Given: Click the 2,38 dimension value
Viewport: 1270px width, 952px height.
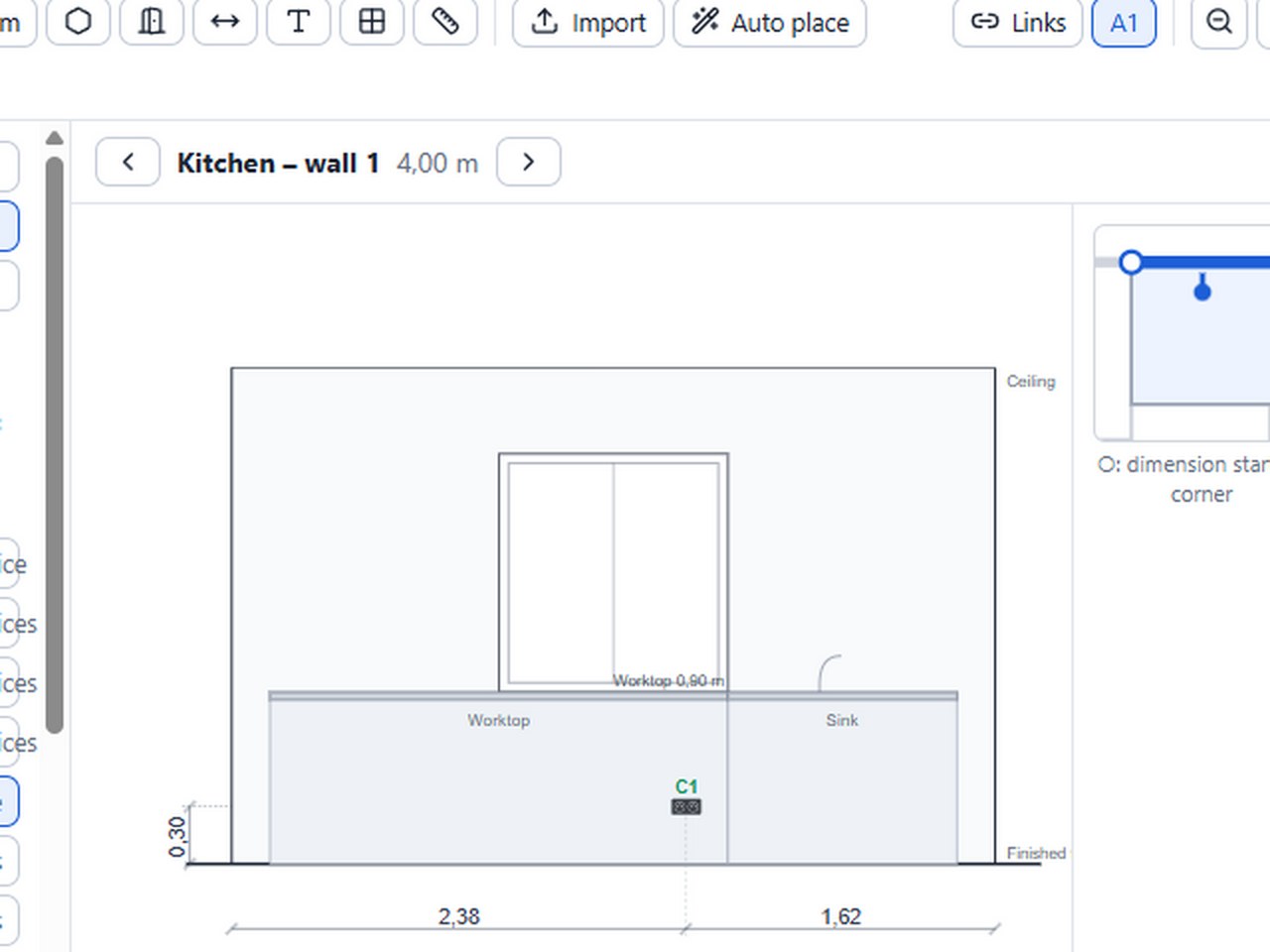Looking at the screenshot, I should tap(459, 916).
